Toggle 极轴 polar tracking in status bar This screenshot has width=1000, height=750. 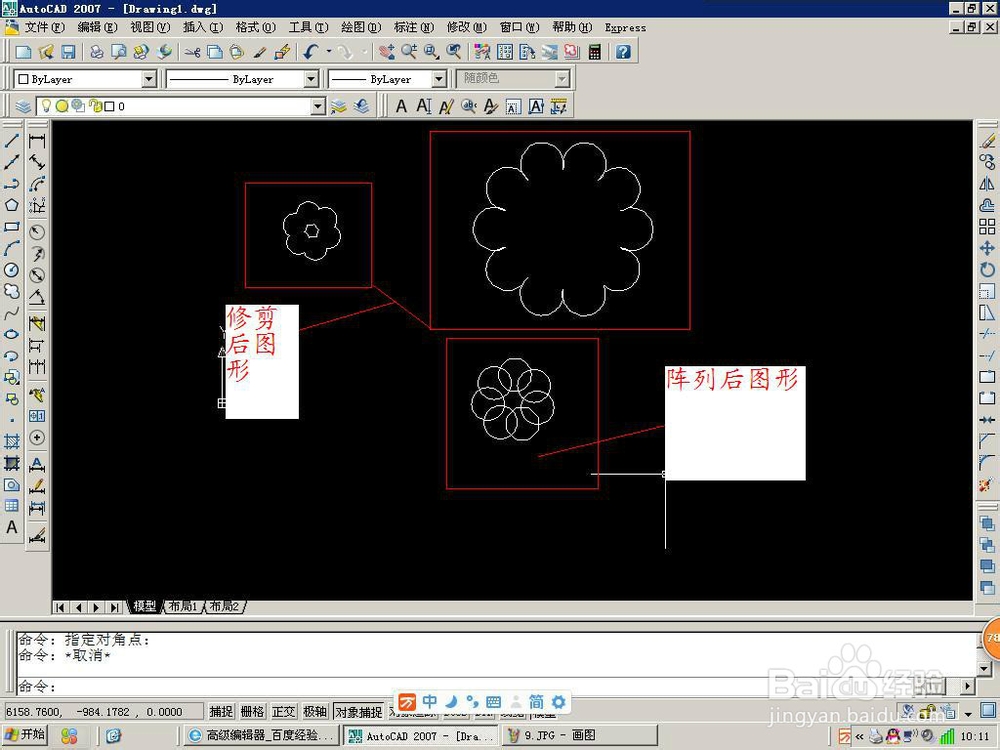pos(315,712)
